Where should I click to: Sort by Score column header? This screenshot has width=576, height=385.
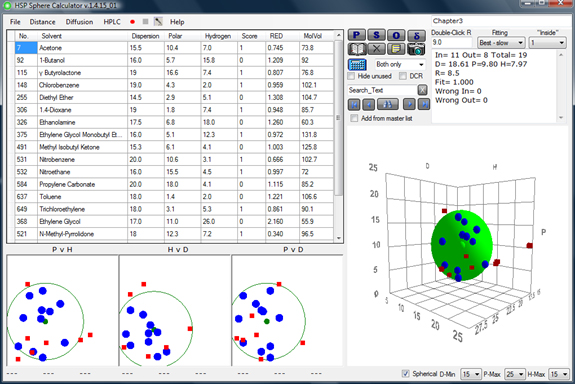tap(251, 36)
